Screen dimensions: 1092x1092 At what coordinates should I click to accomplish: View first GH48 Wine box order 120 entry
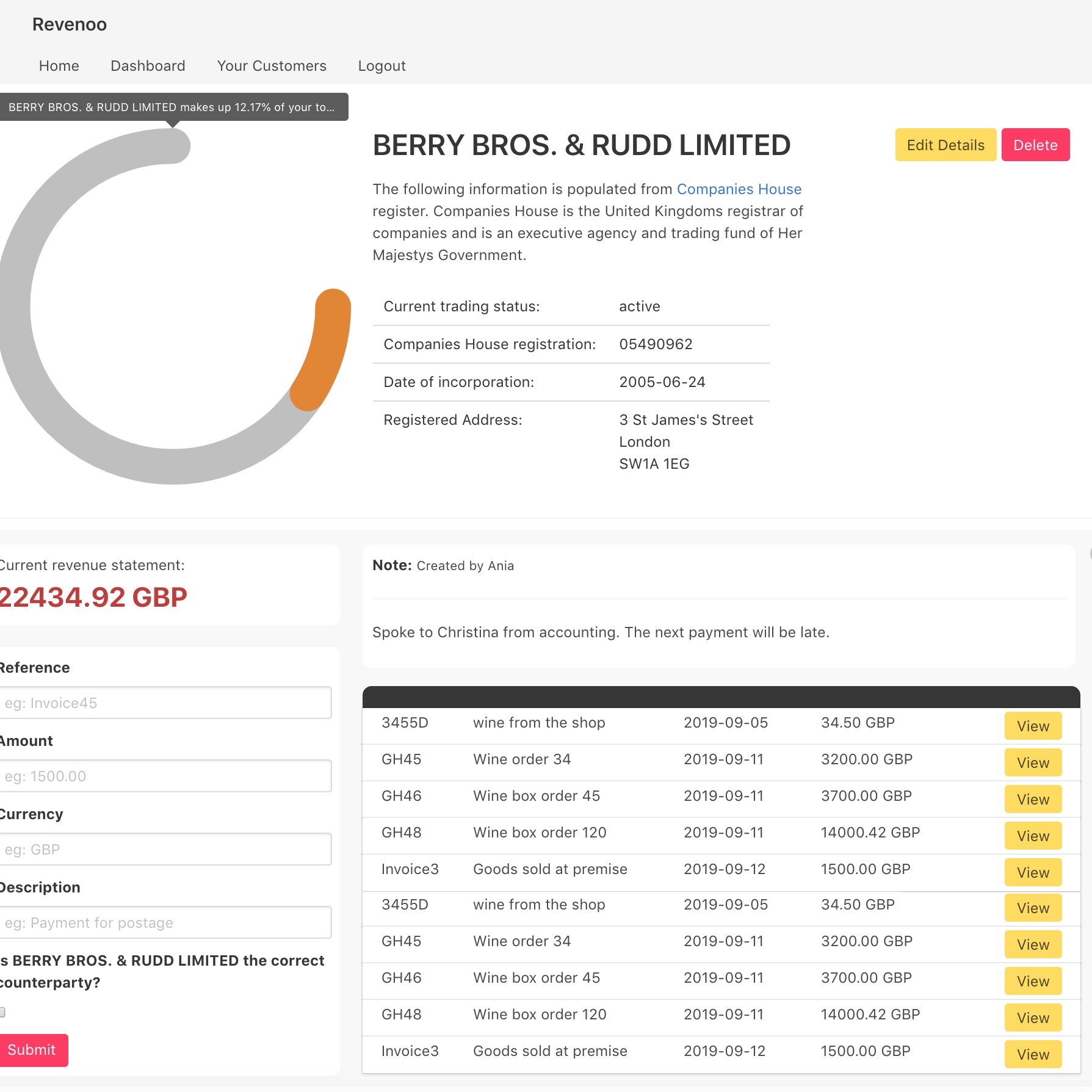[1033, 836]
